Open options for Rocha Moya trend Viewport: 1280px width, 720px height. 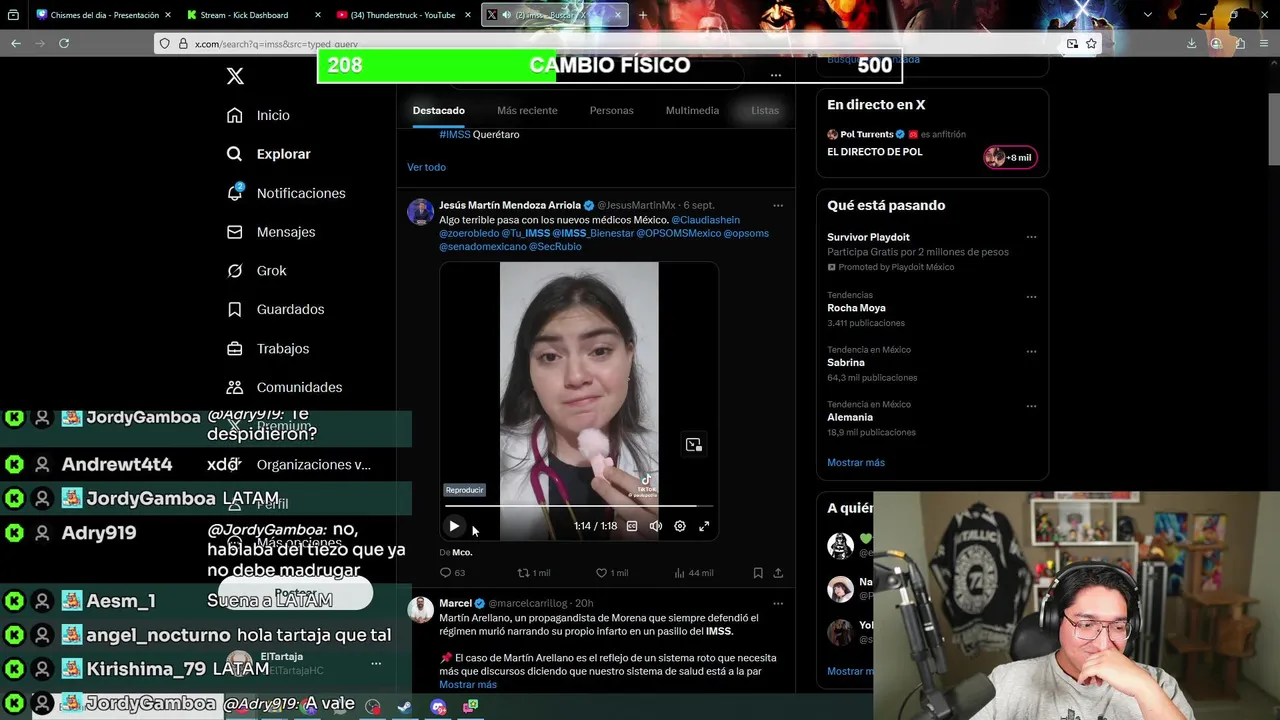click(x=1031, y=297)
